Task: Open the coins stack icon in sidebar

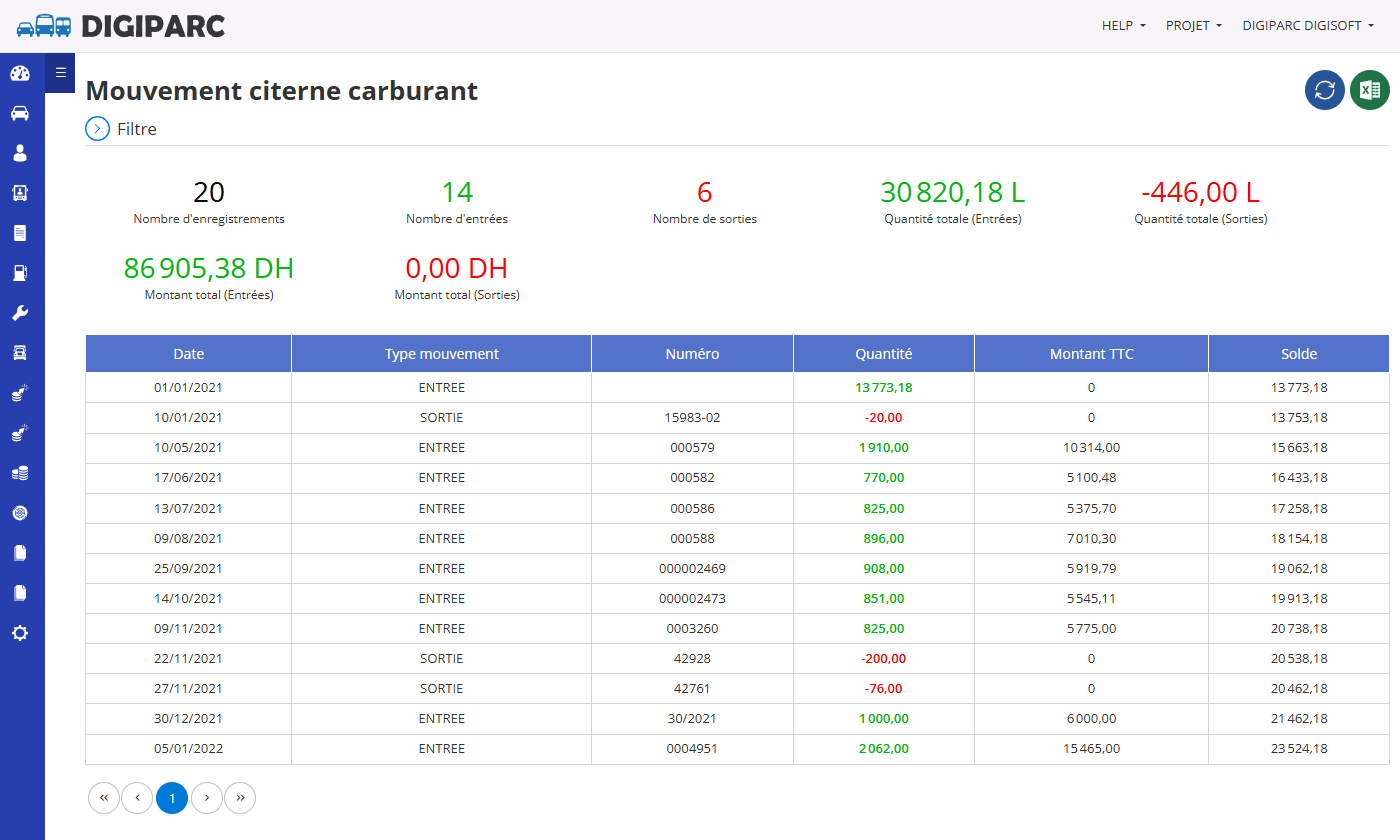Action: pos(20,473)
